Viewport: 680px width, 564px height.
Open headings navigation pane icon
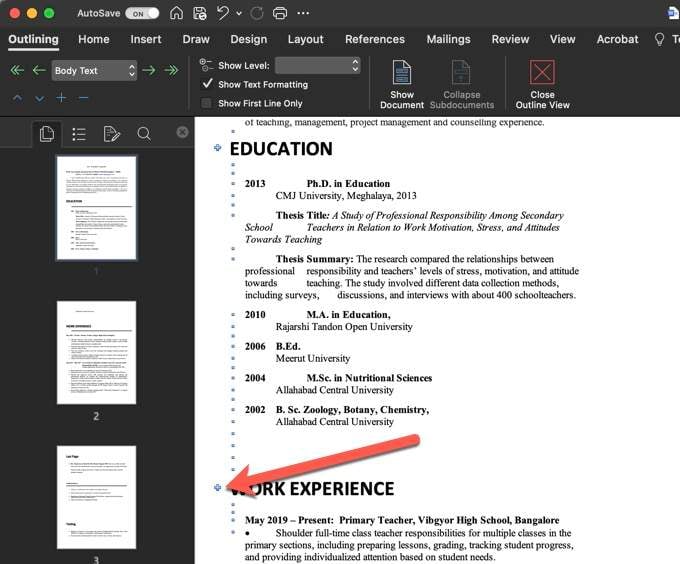click(x=79, y=134)
